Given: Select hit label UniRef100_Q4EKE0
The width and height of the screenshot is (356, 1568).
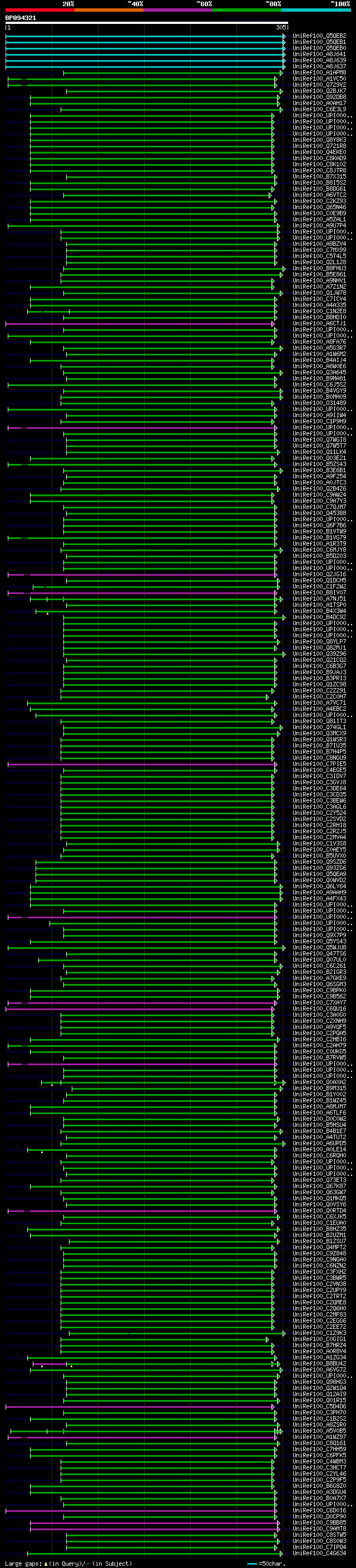Looking at the screenshot, I should [x=319, y=152].
